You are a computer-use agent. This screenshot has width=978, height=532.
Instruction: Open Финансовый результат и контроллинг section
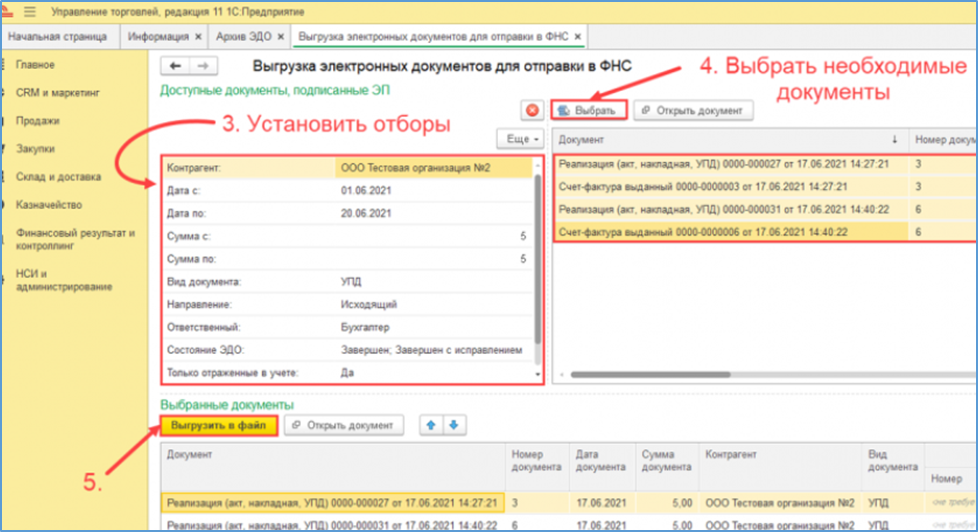click(75, 239)
